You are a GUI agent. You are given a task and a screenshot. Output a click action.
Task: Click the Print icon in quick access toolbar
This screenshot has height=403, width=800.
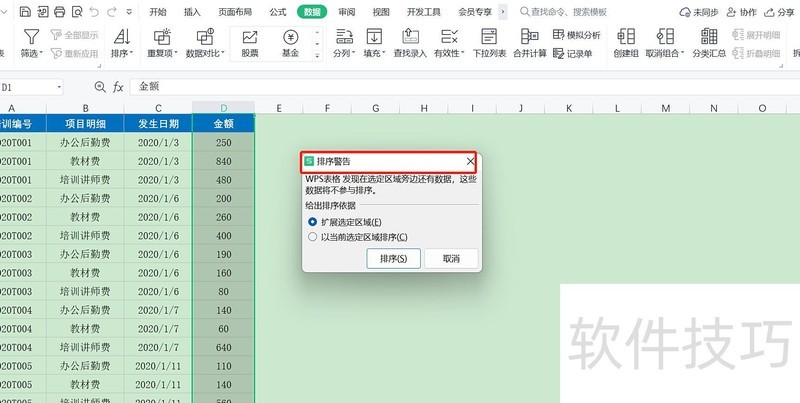(x=60, y=12)
